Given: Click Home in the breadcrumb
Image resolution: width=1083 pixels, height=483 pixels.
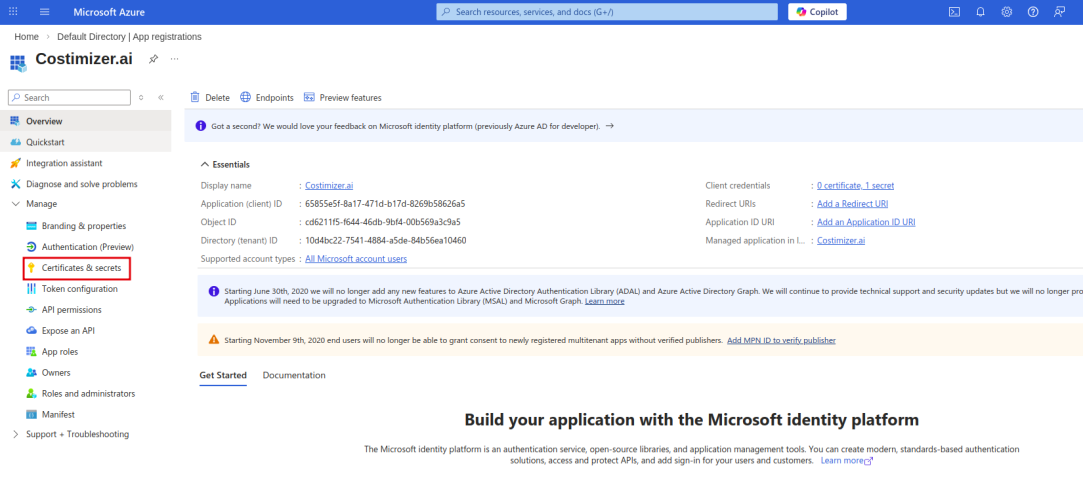Looking at the screenshot, I should tap(26, 37).
